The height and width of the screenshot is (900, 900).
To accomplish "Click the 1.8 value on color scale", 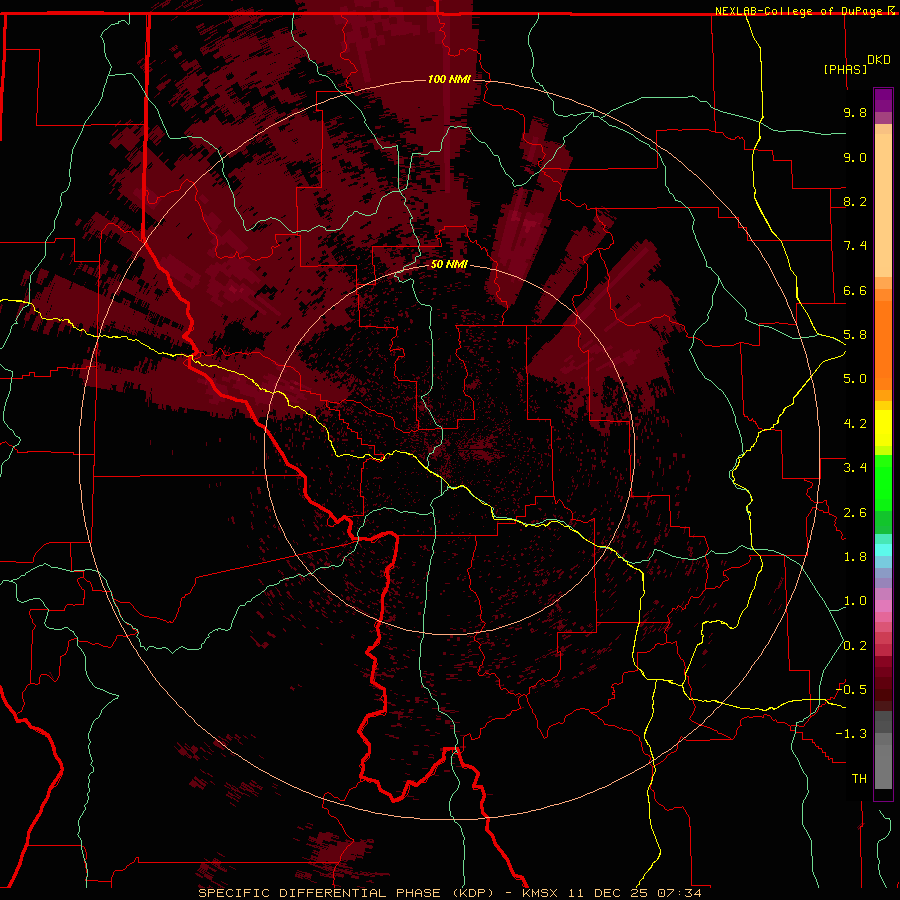I will click(855, 557).
